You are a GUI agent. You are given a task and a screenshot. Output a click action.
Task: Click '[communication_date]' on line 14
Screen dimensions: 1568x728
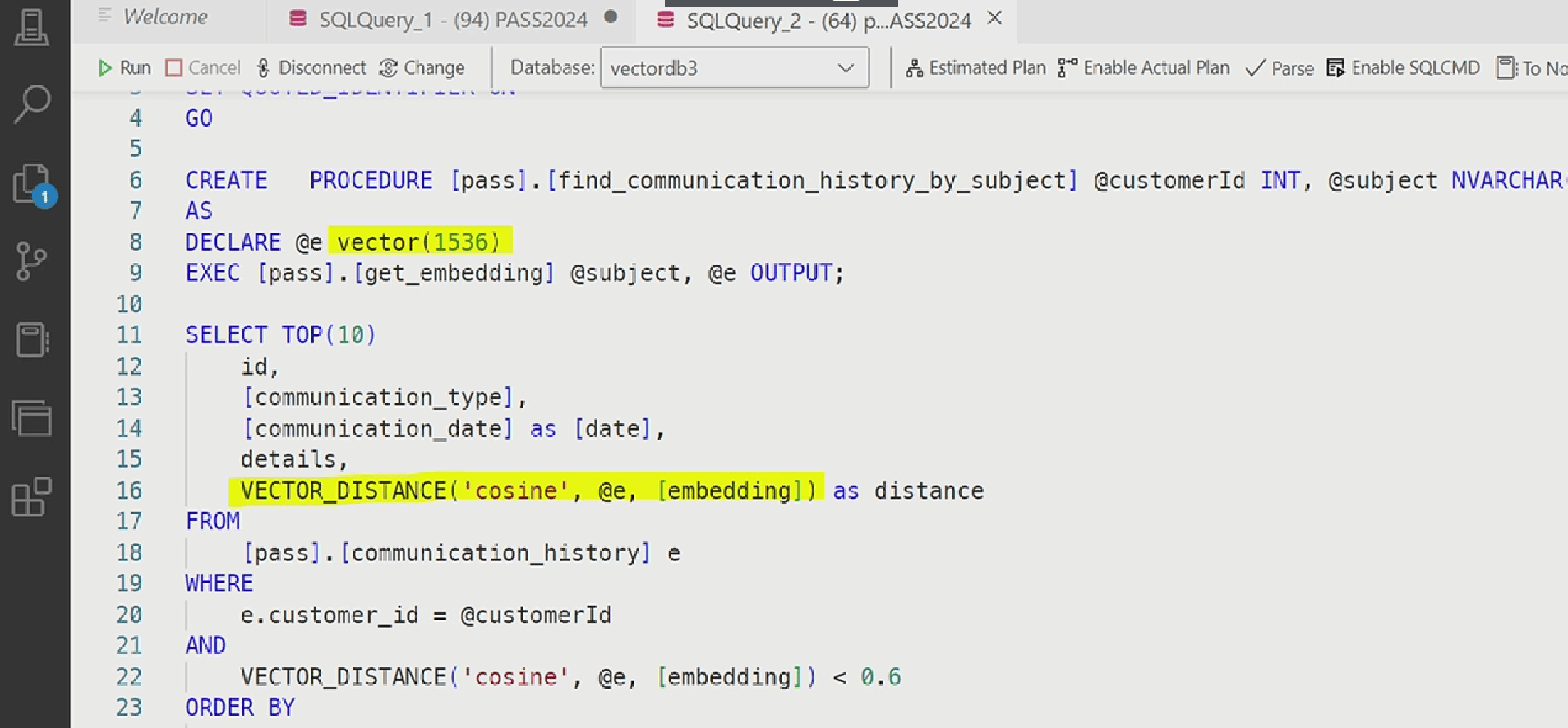pos(377,429)
